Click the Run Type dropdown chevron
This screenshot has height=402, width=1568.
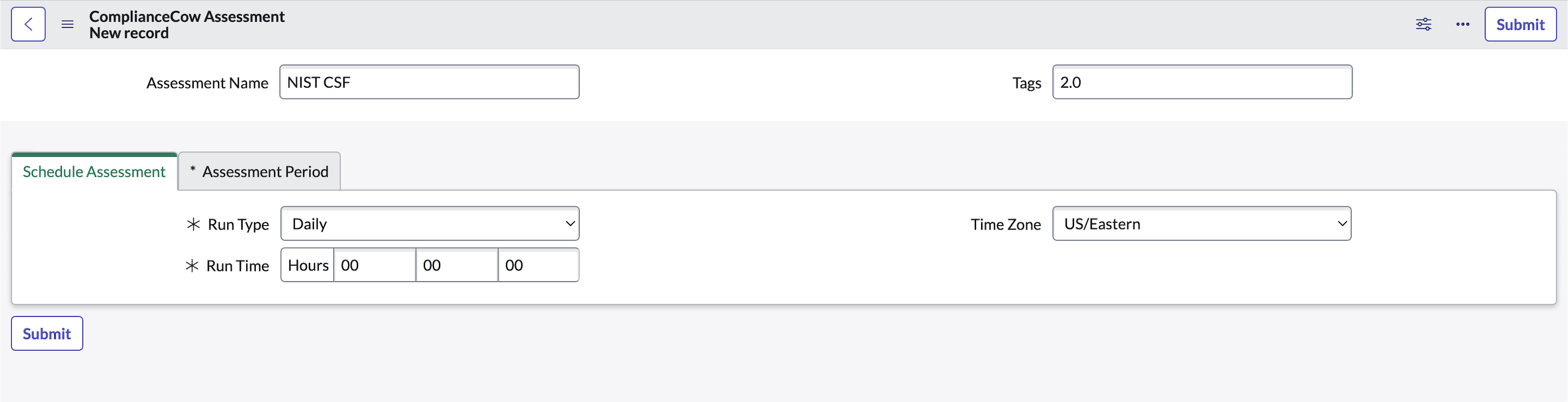click(570, 223)
